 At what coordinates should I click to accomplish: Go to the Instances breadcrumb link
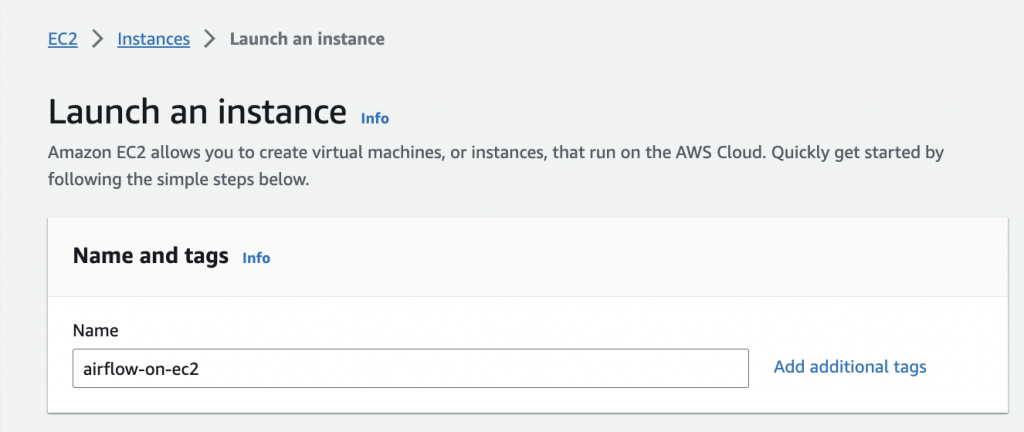pyautogui.click(x=153, y=39)
